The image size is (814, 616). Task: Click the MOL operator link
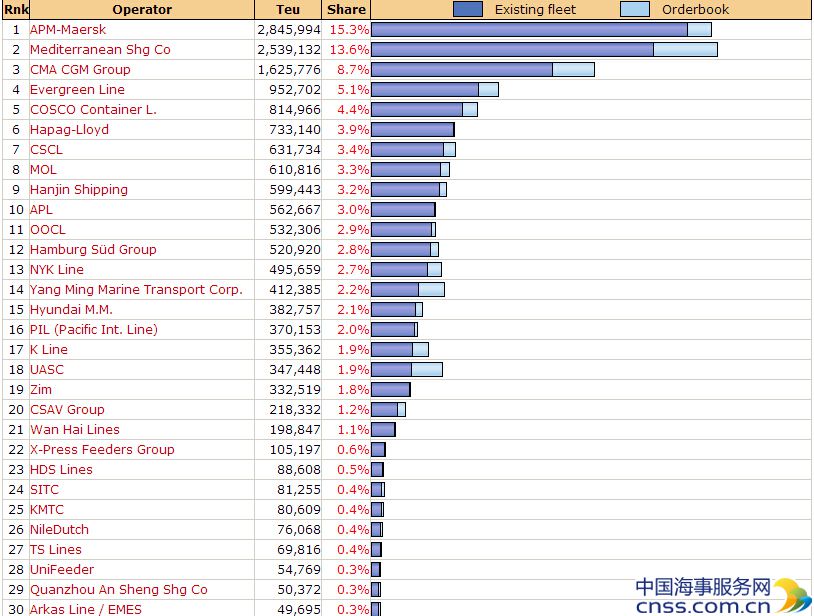[43, 170]
